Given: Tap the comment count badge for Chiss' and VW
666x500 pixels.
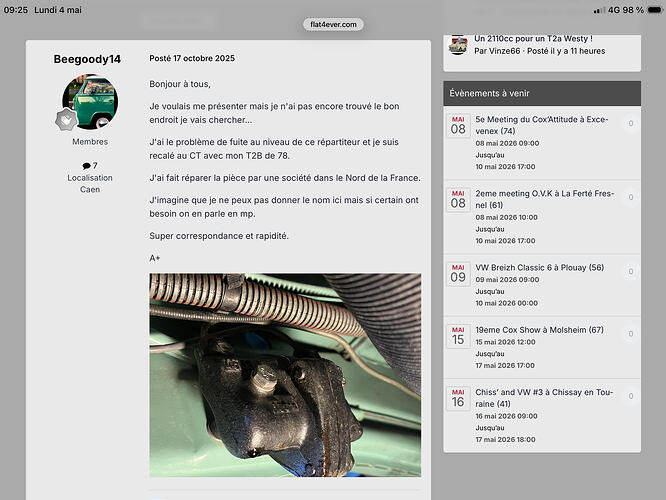Looking at the screenshot, I should tap(631, 396).
